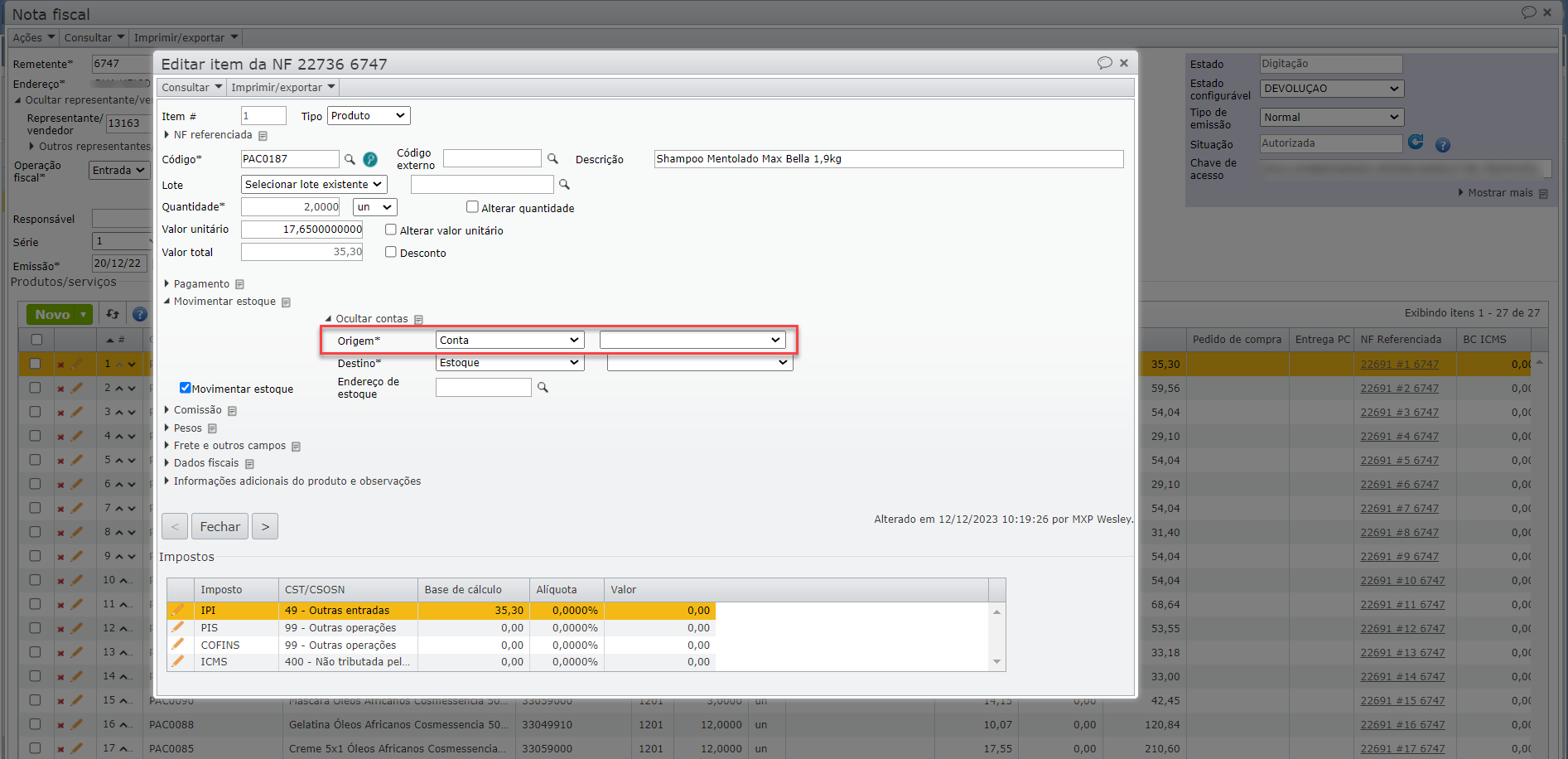Click the Novo button
The width and height of the screenshot is (1568, 759).
point(52,314)
